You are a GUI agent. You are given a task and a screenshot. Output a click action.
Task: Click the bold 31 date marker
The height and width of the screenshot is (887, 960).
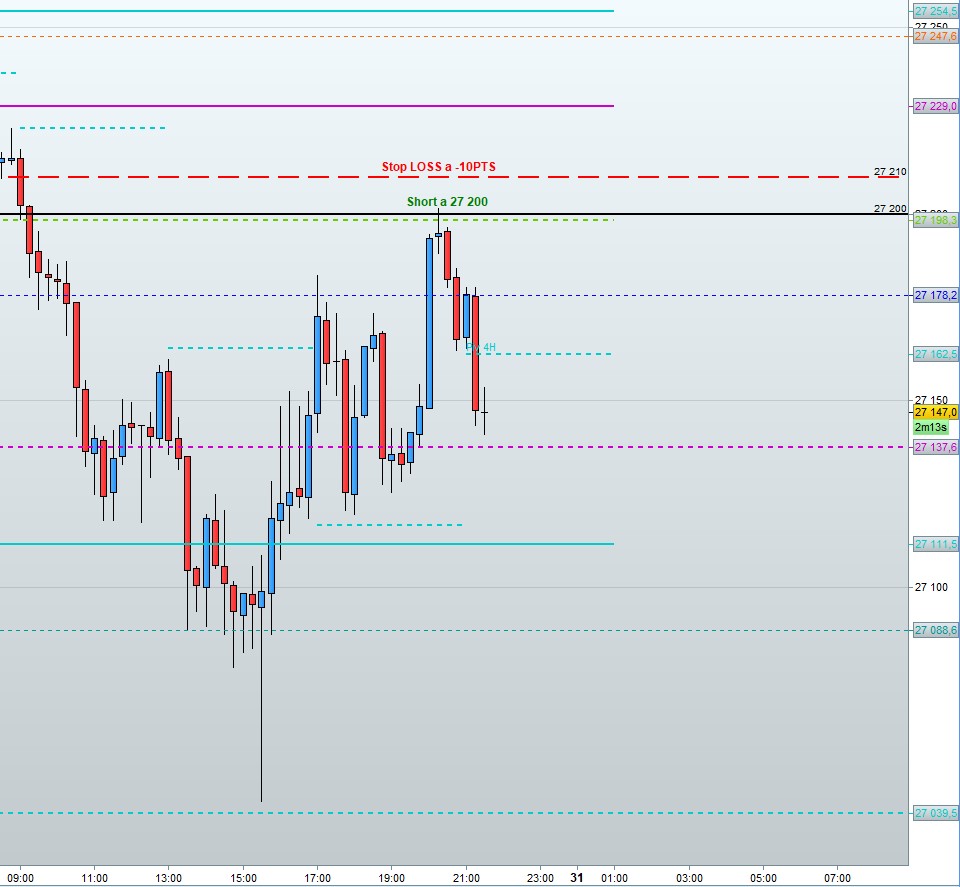tap(577, 878)
